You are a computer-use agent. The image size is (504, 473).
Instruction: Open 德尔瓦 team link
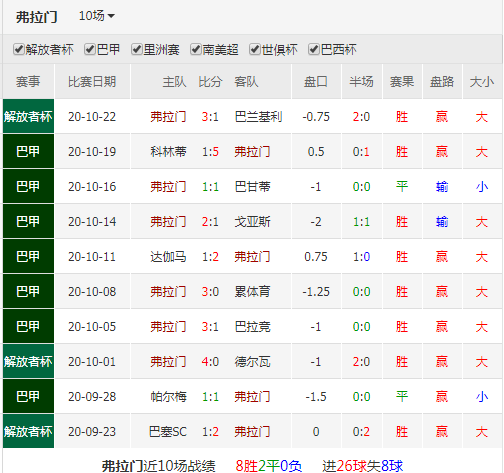(x=252, y=362)
